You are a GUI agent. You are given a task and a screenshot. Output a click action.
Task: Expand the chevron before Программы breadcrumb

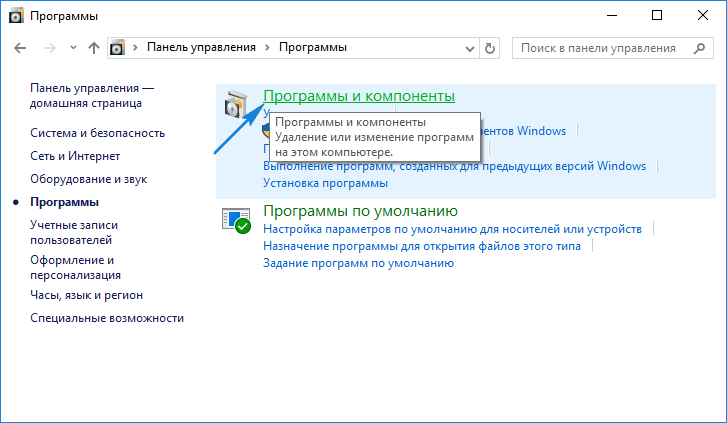268,48
